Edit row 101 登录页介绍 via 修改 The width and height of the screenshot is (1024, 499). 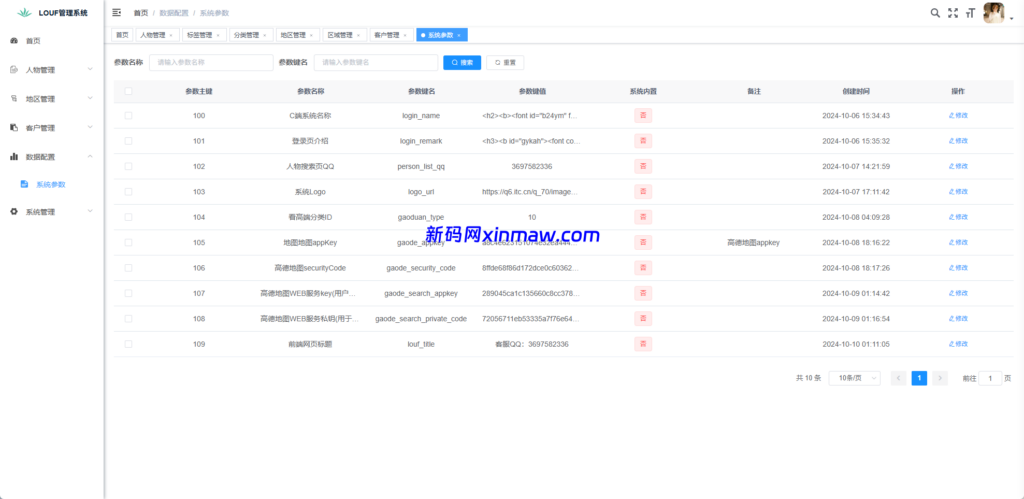958,141
